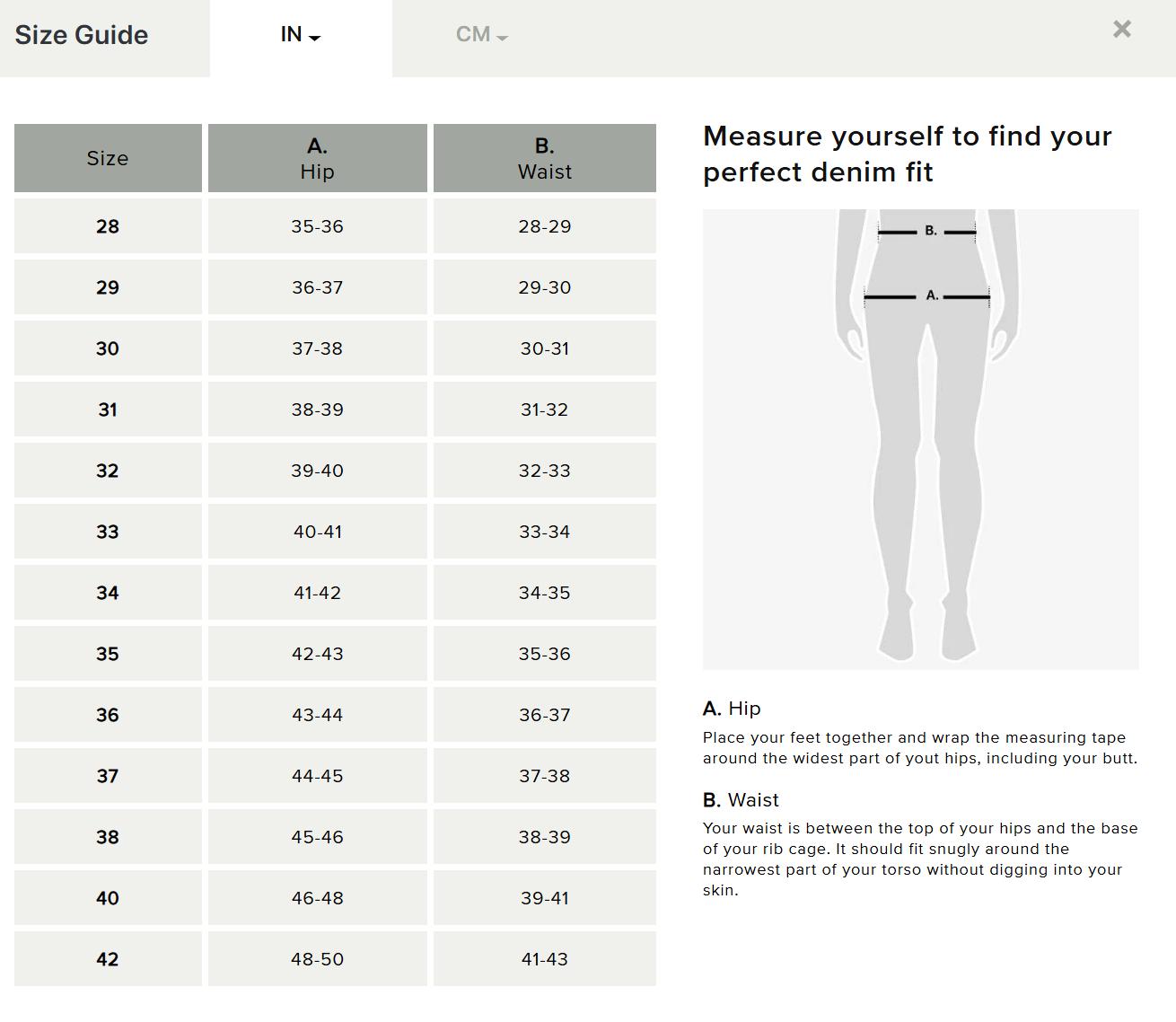Click the A. Hip description heading
1176x1022 pixels.
(x=730, y=709)
